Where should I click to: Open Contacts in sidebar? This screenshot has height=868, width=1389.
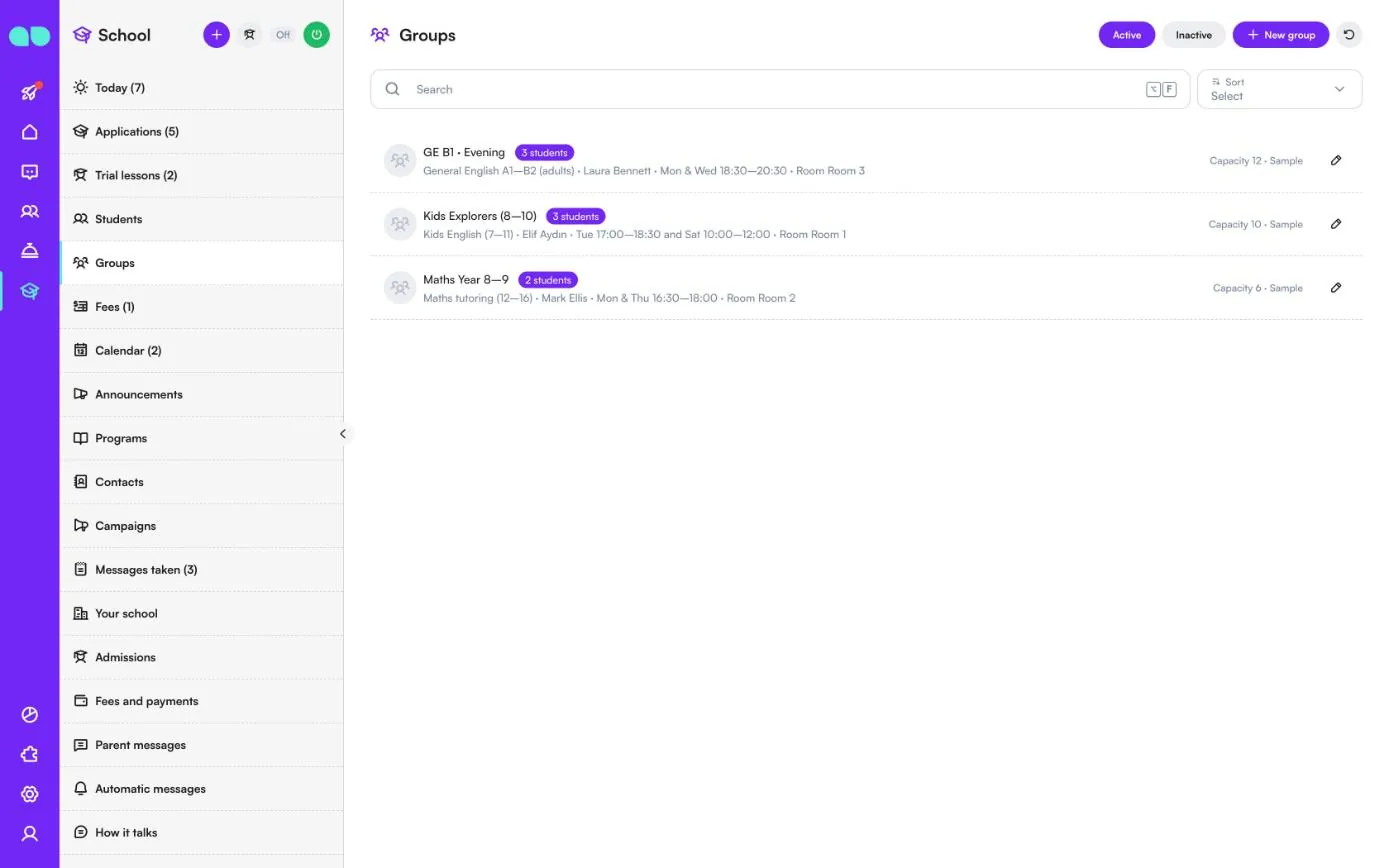coord(201,482)
